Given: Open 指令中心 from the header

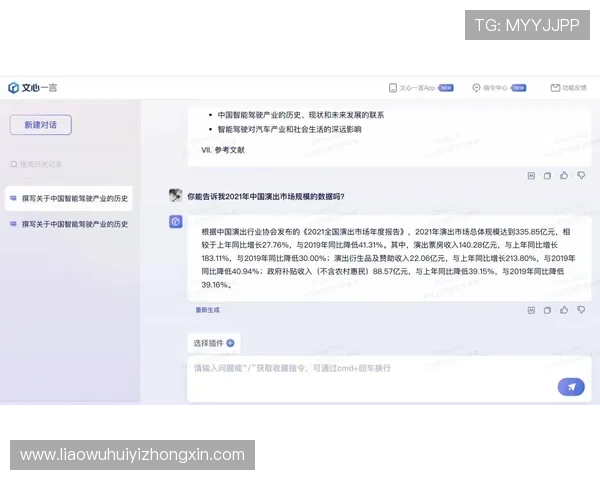Looking at the screenshot, I should tap(495, 88).
